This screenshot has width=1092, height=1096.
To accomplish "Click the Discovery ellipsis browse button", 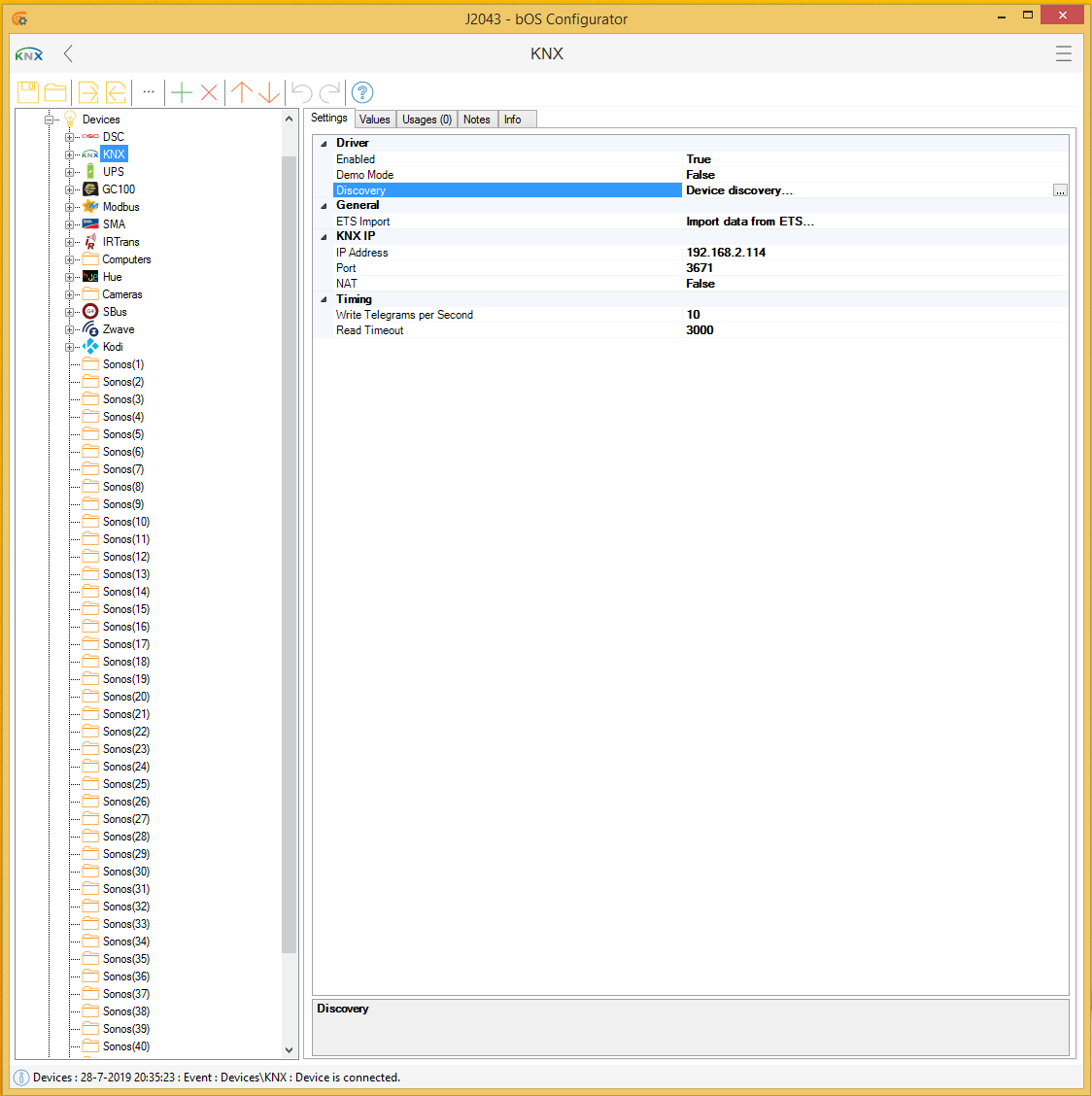I will (x=1060, y=190).
